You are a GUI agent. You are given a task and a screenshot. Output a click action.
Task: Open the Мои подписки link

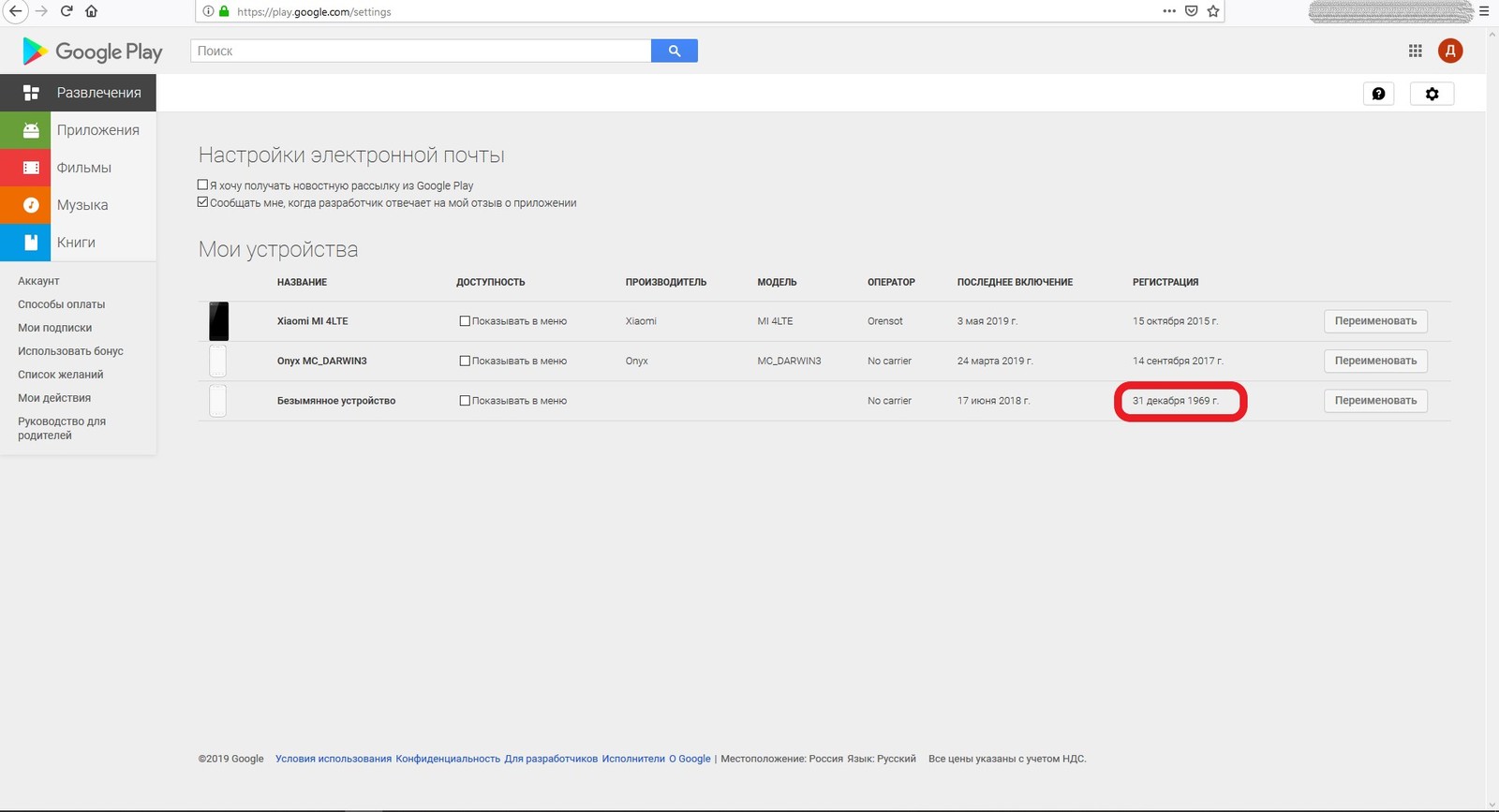[x=54, y=328]
